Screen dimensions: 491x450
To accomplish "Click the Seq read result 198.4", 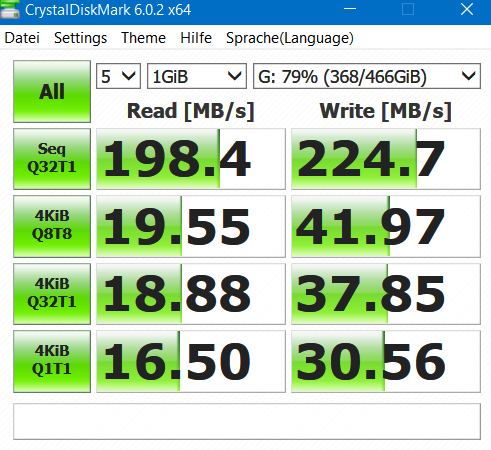I will tap(191, 159).
